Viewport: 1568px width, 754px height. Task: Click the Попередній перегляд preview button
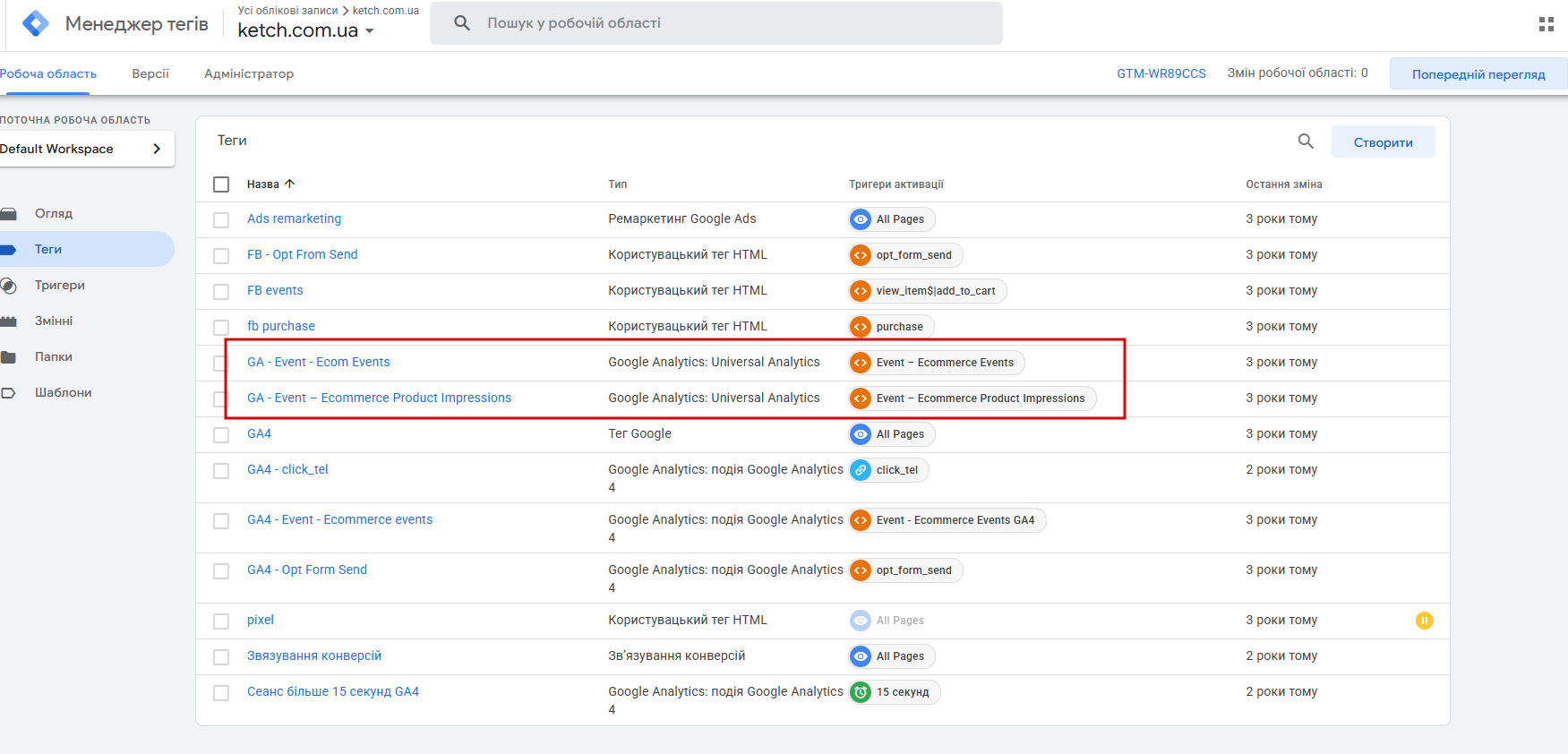tap(1478, 74)
